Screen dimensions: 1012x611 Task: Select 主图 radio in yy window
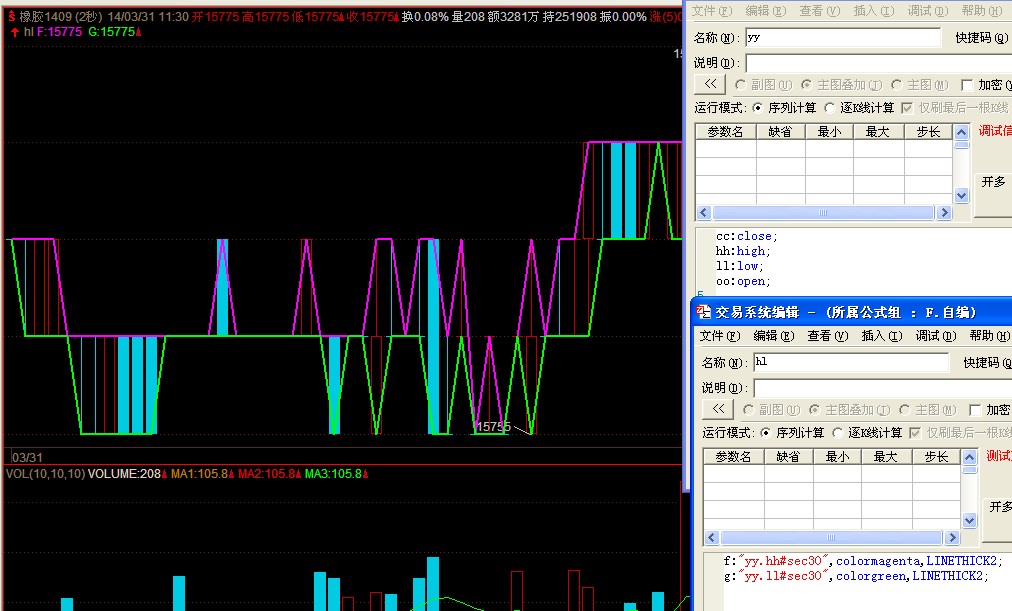(896, 85)
